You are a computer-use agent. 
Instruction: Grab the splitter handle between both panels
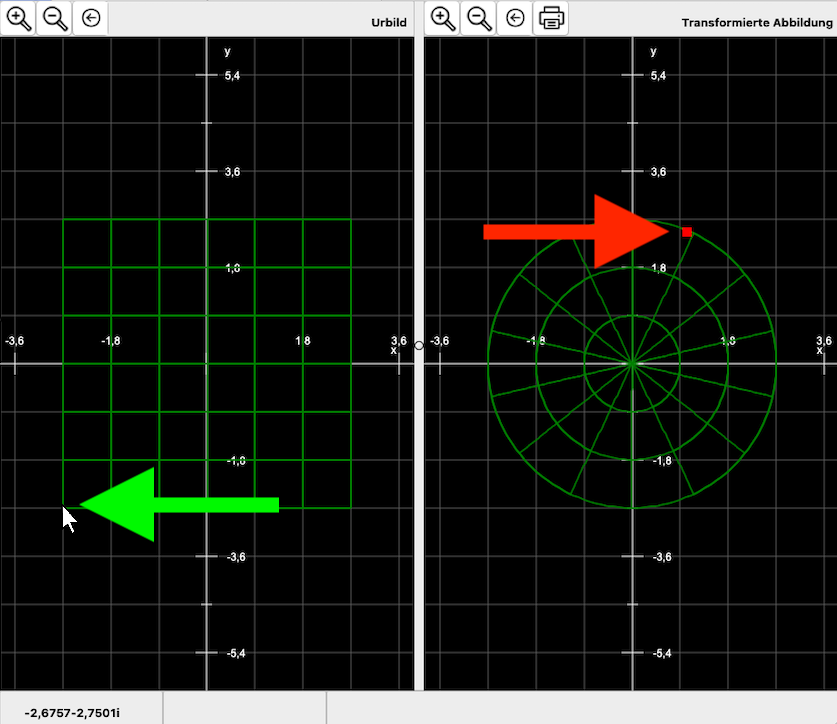pyautogui.click(x=419, y=345)
